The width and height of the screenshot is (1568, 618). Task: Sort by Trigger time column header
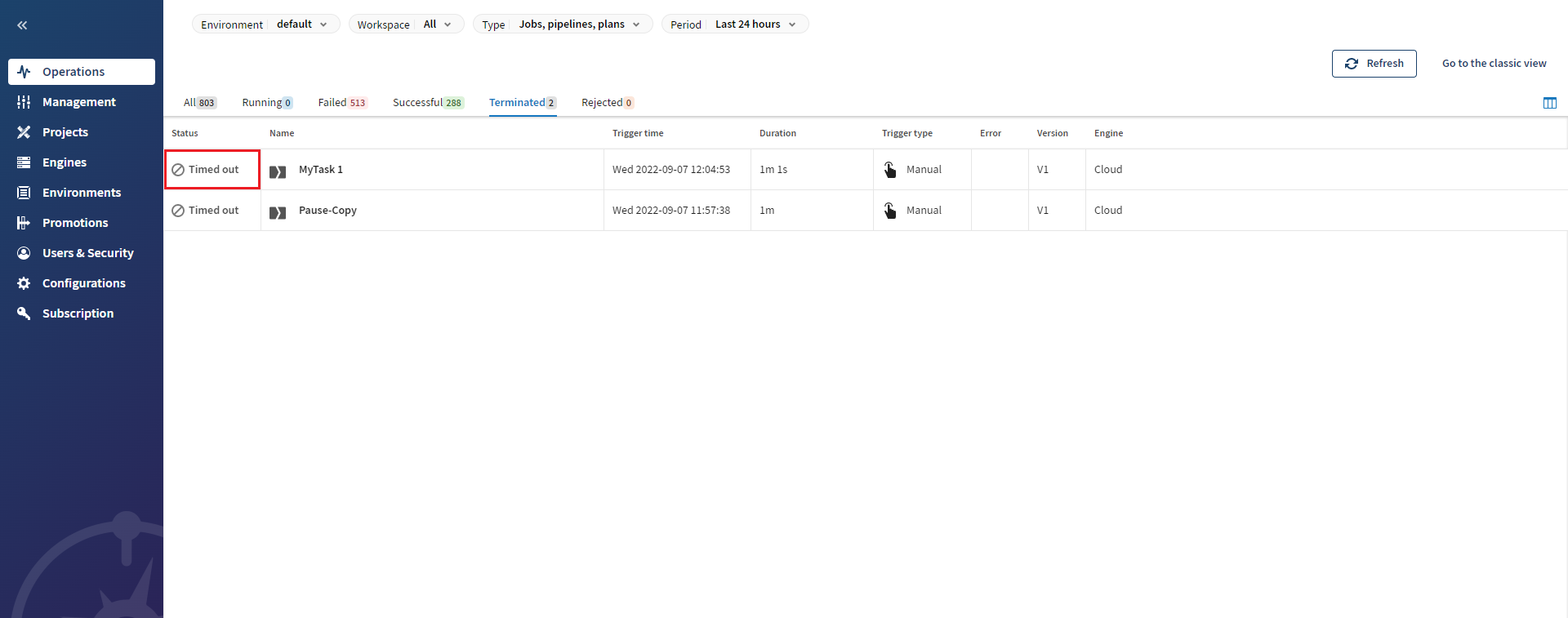638,133
